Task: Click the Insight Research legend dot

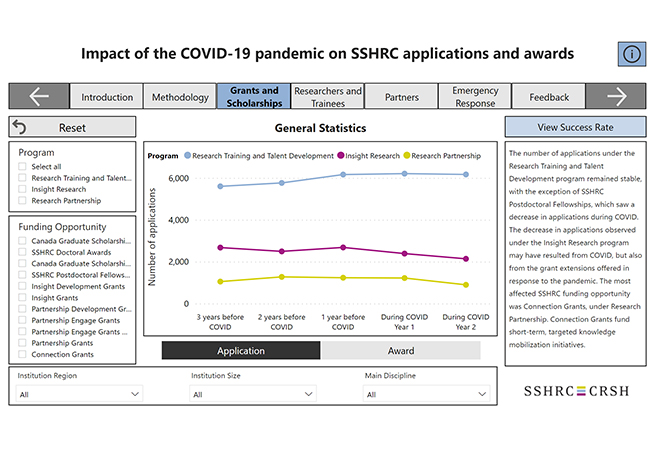Action: (341, 155)
